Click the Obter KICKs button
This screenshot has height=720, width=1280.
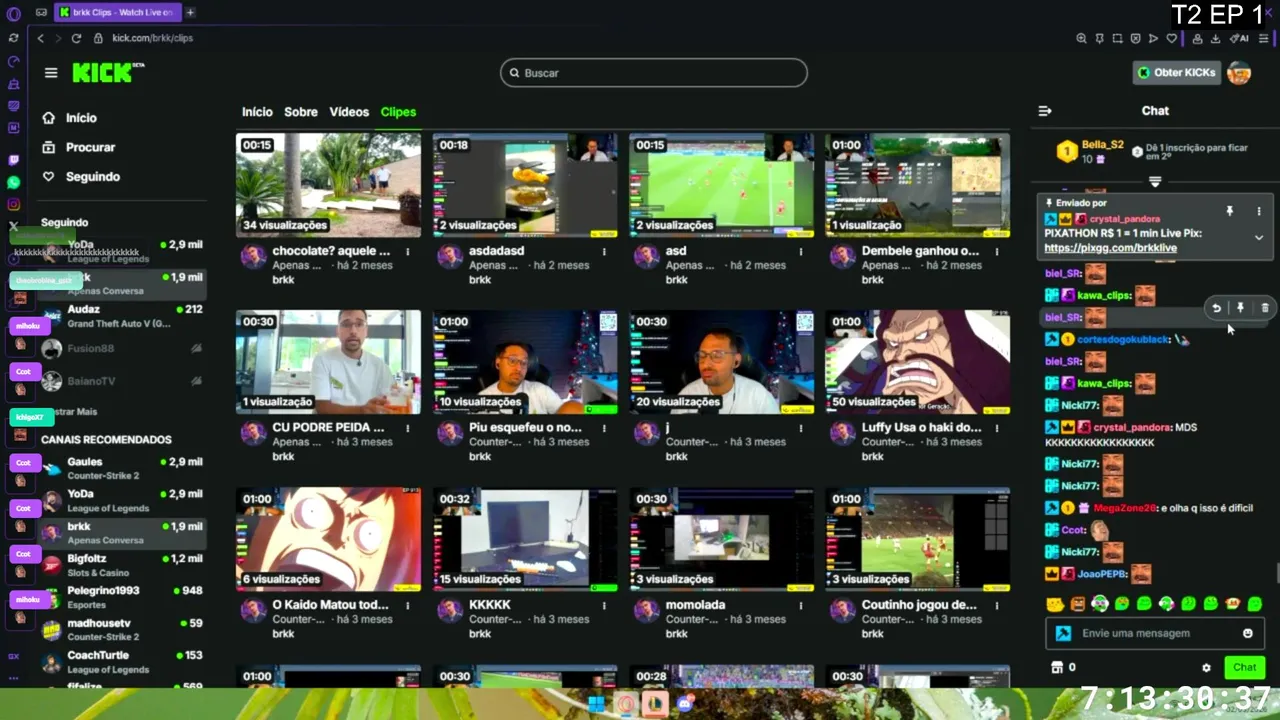click(x=1177, y=73)
